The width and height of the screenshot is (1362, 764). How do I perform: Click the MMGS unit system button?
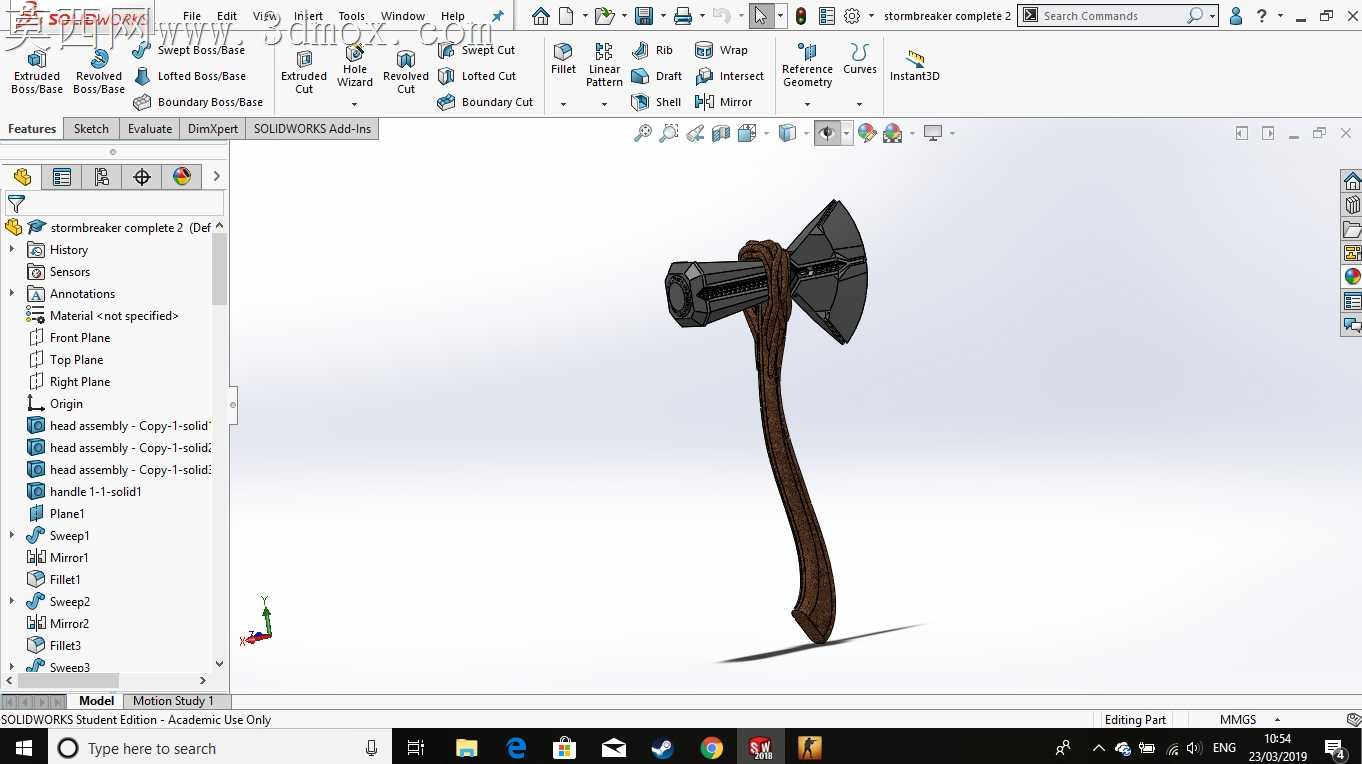click(1238, 720)
